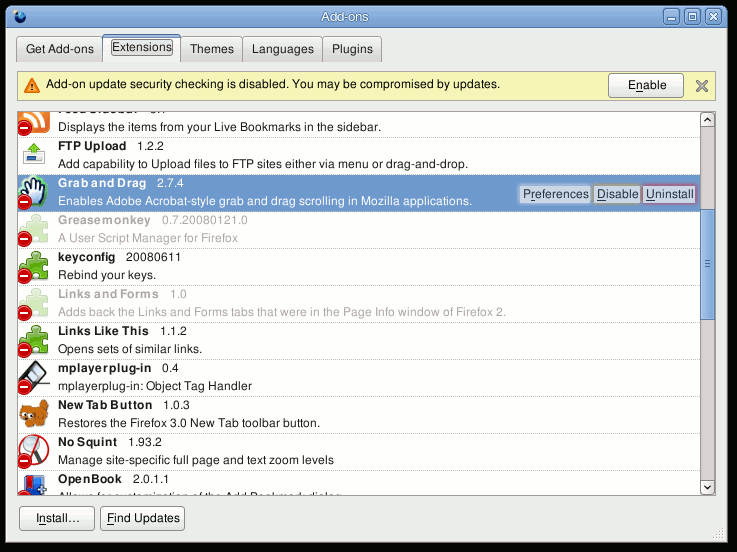Click the extension list scrollbar thumb
The width and height of the screenshot is (737, 552).
(707, 264)
